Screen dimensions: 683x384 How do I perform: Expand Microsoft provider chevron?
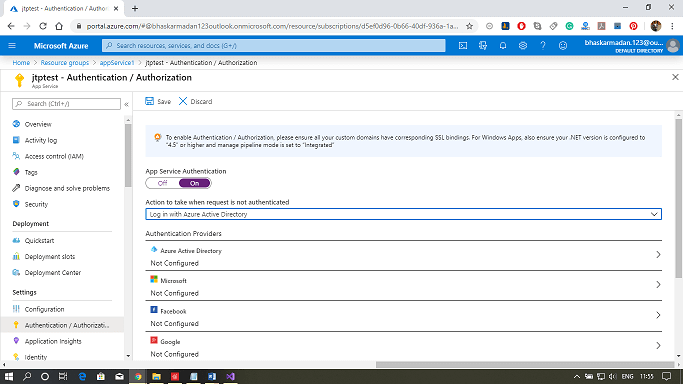(x=658, y=285)
